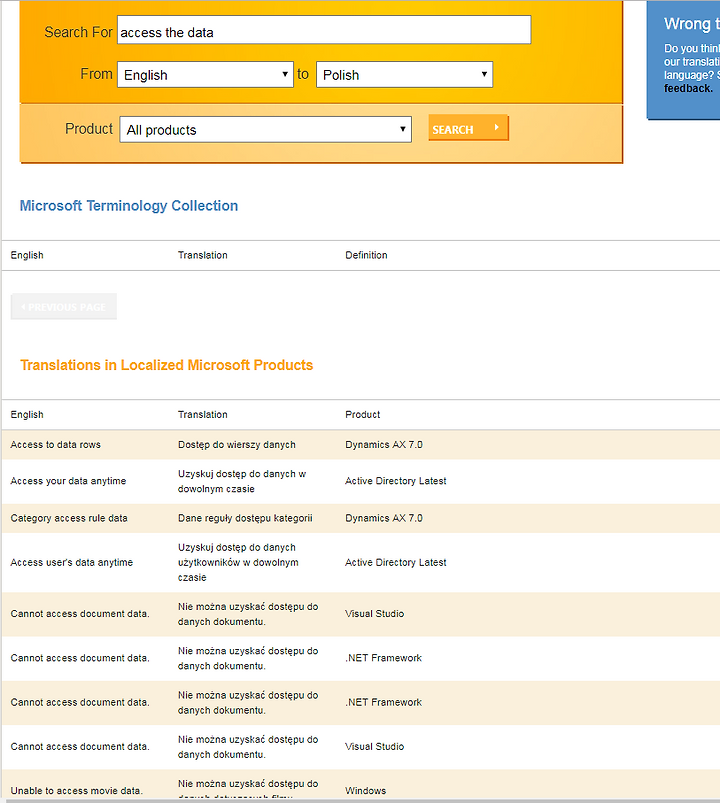This screenshot has height=803, width=720.
Task: Click "Access user's data anytime" entry
Action: pyautogui.click(x=71, y=562)
